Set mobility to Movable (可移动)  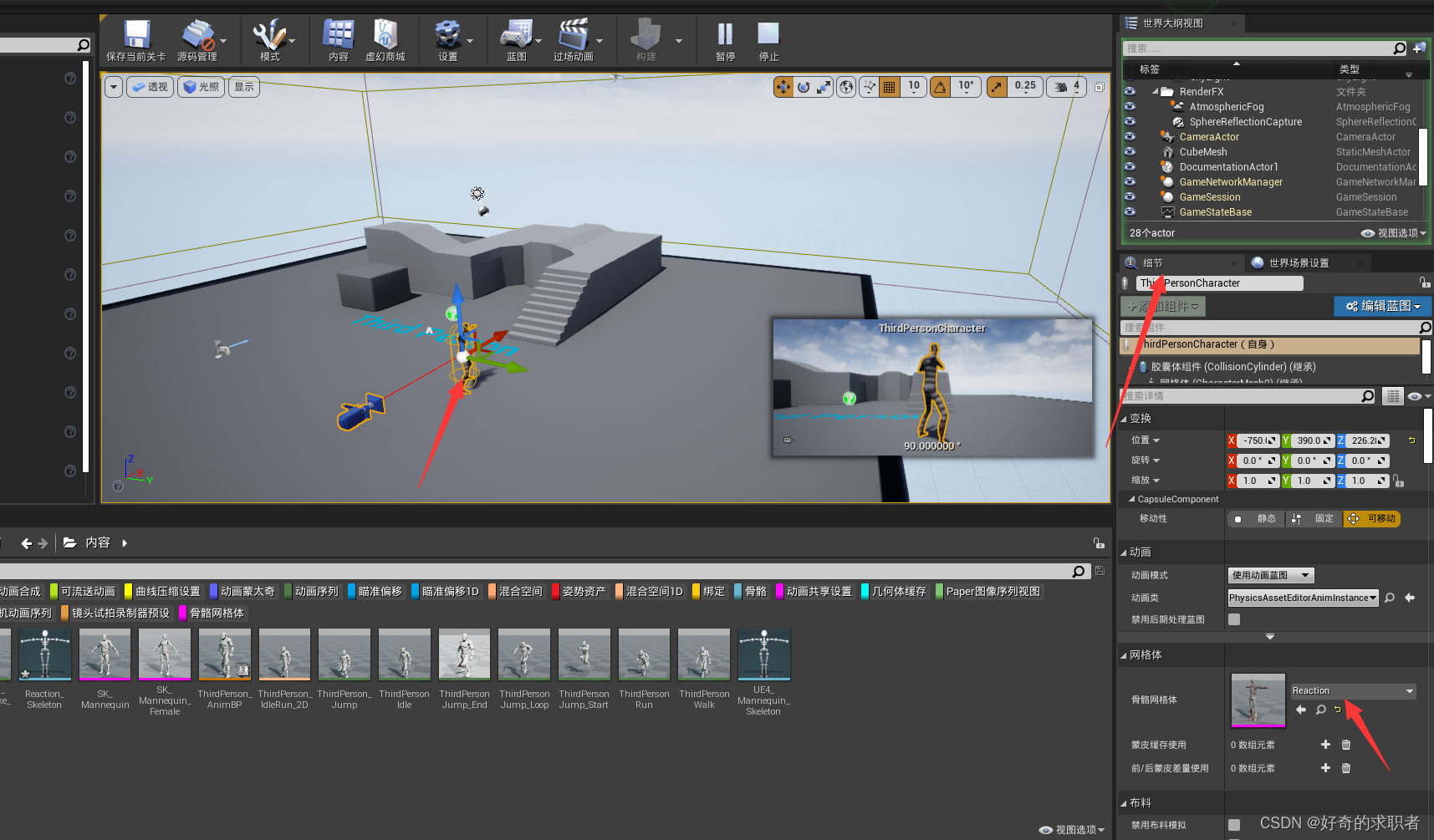[x=1371, y=519]
